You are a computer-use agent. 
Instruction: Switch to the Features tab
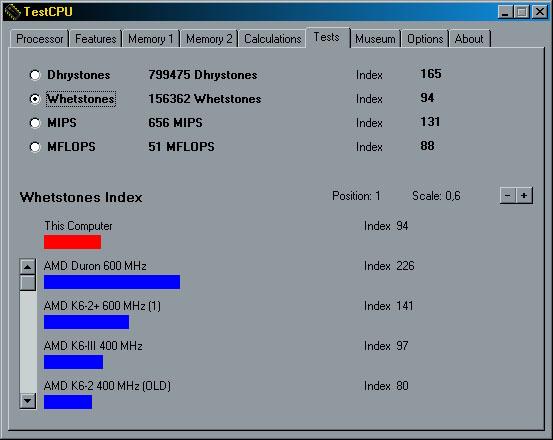point(96,39)
